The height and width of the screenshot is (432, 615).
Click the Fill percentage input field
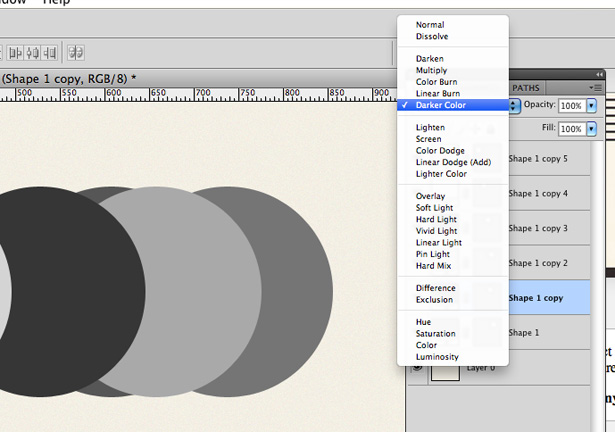(x=572, y=129)
